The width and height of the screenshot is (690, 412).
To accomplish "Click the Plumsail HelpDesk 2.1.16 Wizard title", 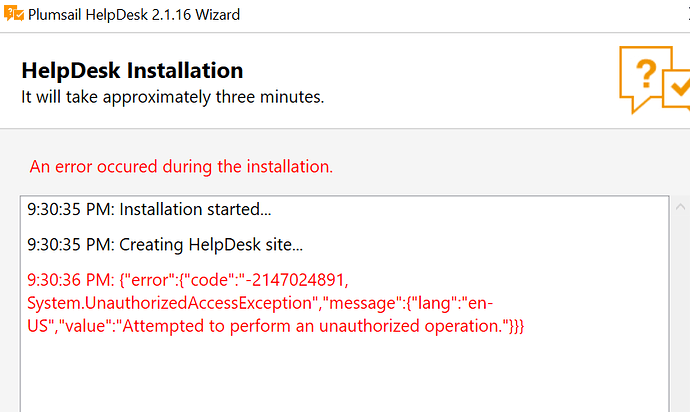I will 134,15.
